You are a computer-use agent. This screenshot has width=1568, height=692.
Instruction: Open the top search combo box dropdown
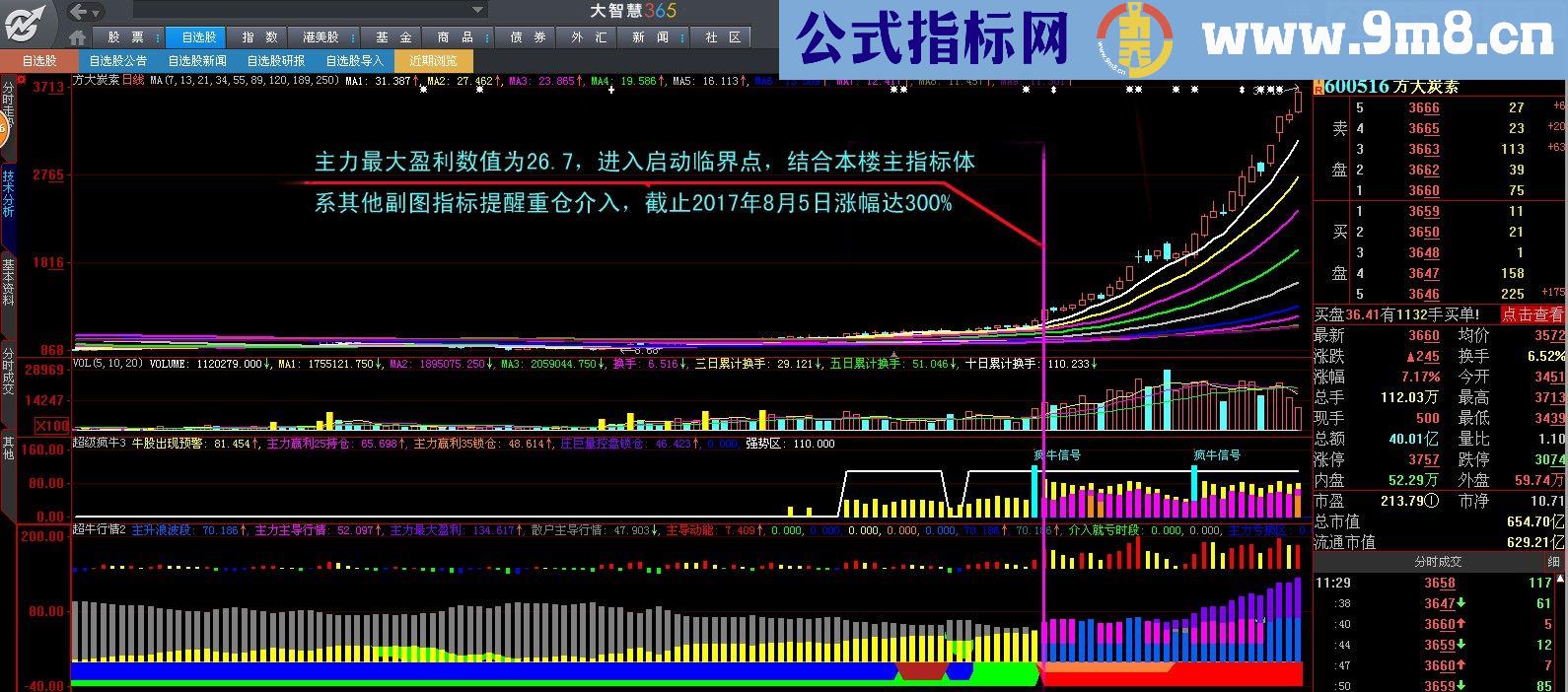point(478,11)
